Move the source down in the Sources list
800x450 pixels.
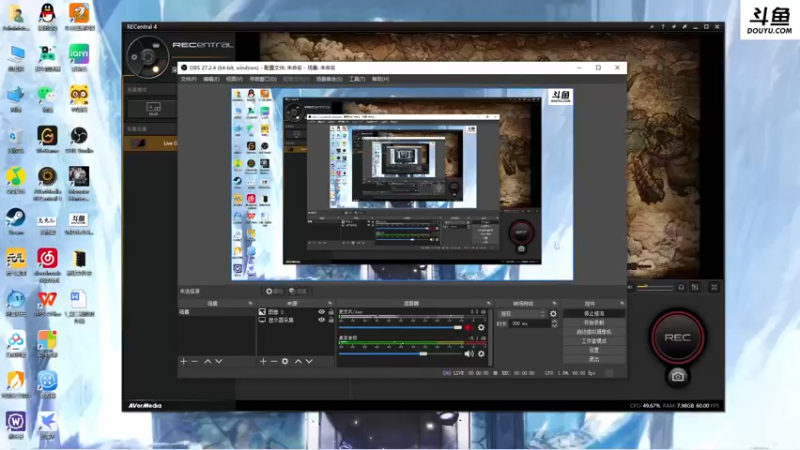coord(309,361)
